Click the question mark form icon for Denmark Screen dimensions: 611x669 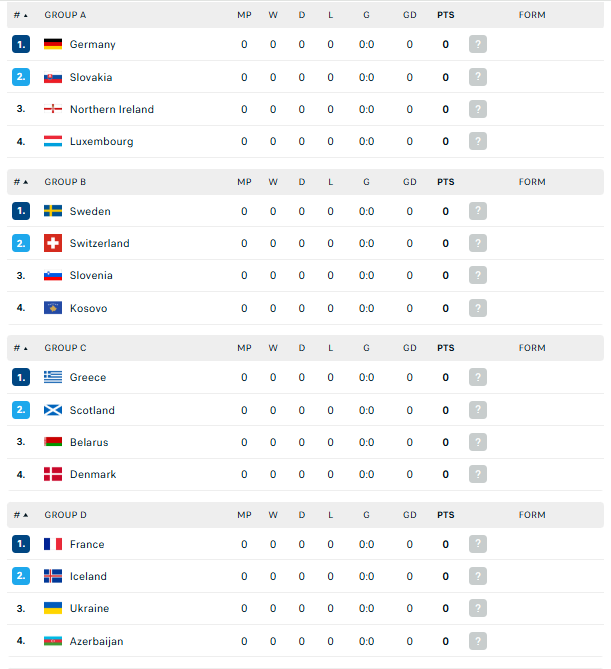(478, 474)
